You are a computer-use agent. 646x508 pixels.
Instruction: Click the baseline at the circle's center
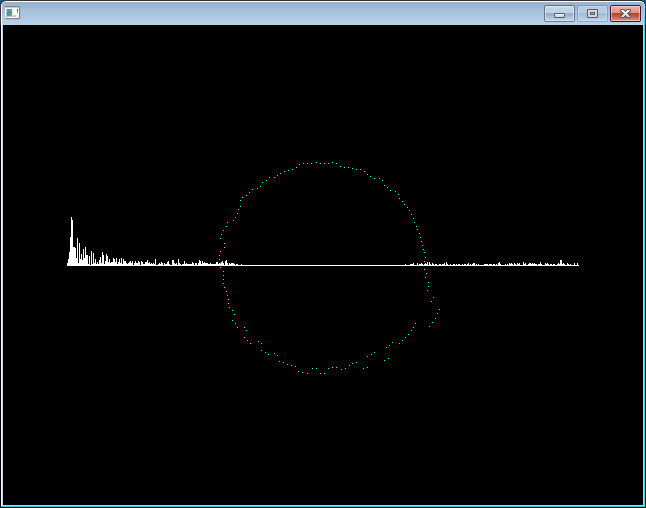(x=323, y=265)
